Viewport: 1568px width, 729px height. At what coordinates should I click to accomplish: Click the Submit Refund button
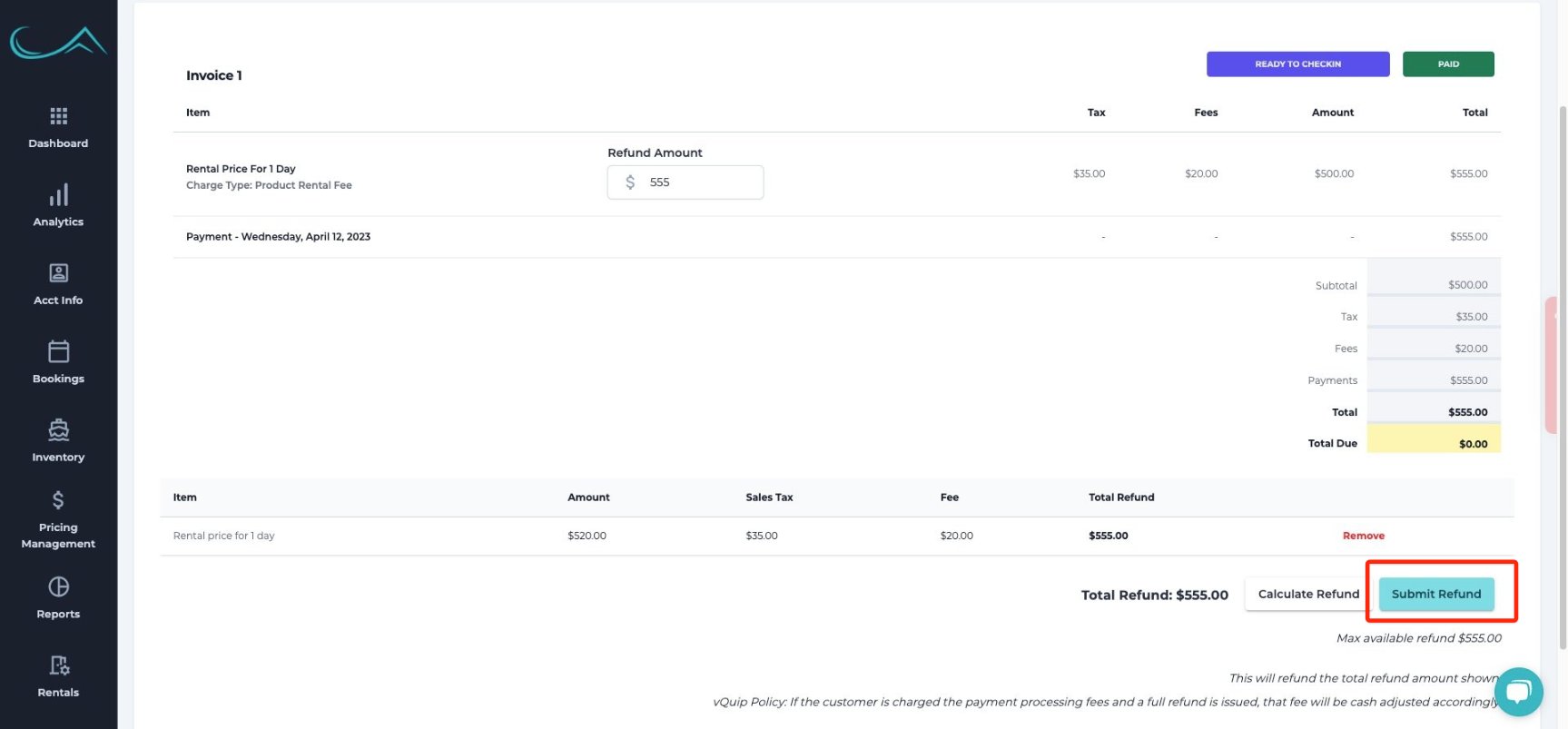coord(1435,594)
